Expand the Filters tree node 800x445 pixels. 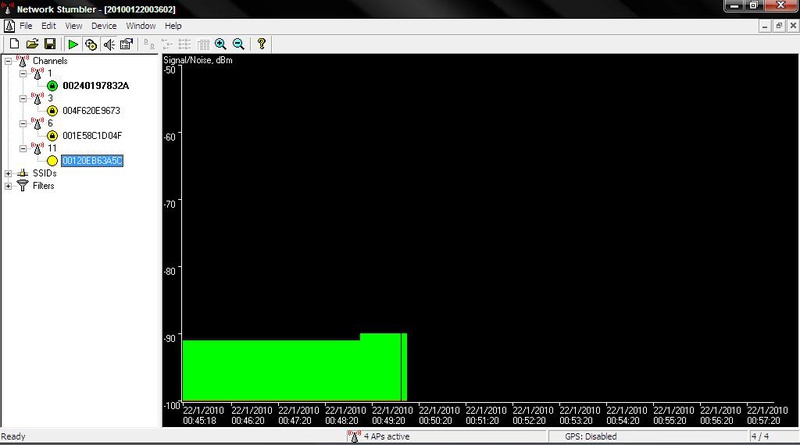8,186
